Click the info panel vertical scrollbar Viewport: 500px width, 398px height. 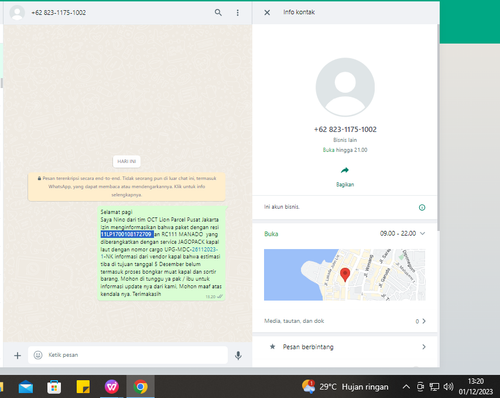[x=438, y=127]
